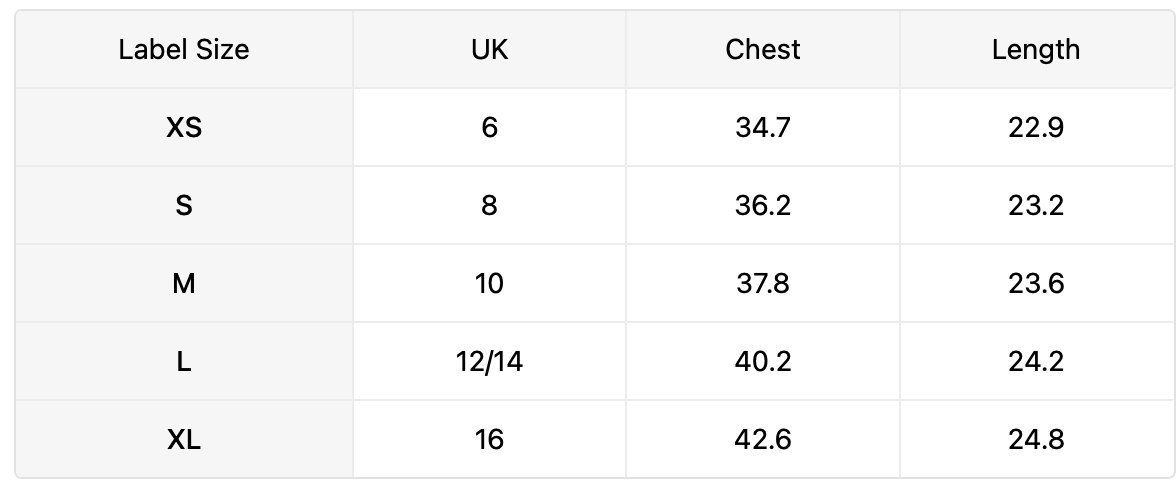Select the XS label size cell
The image size is (1176, 492).
(x=184, y=128)
